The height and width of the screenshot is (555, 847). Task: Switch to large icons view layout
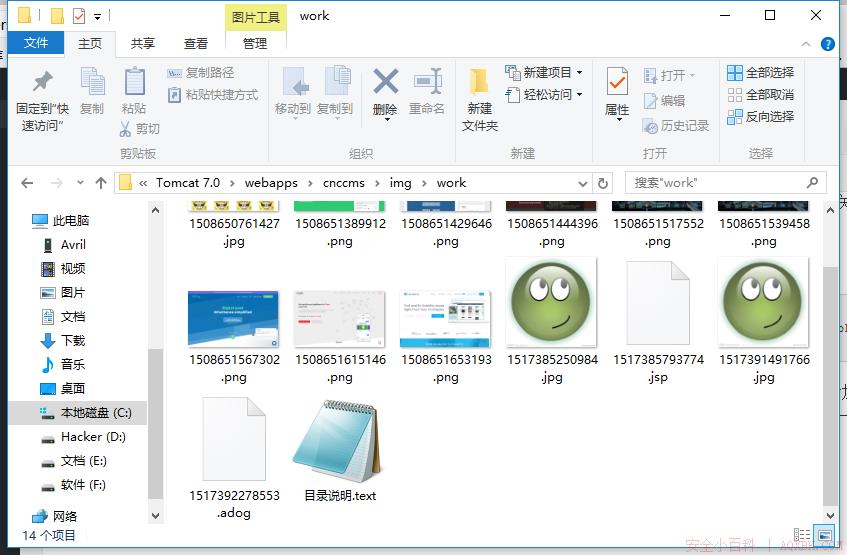[825, 535]
